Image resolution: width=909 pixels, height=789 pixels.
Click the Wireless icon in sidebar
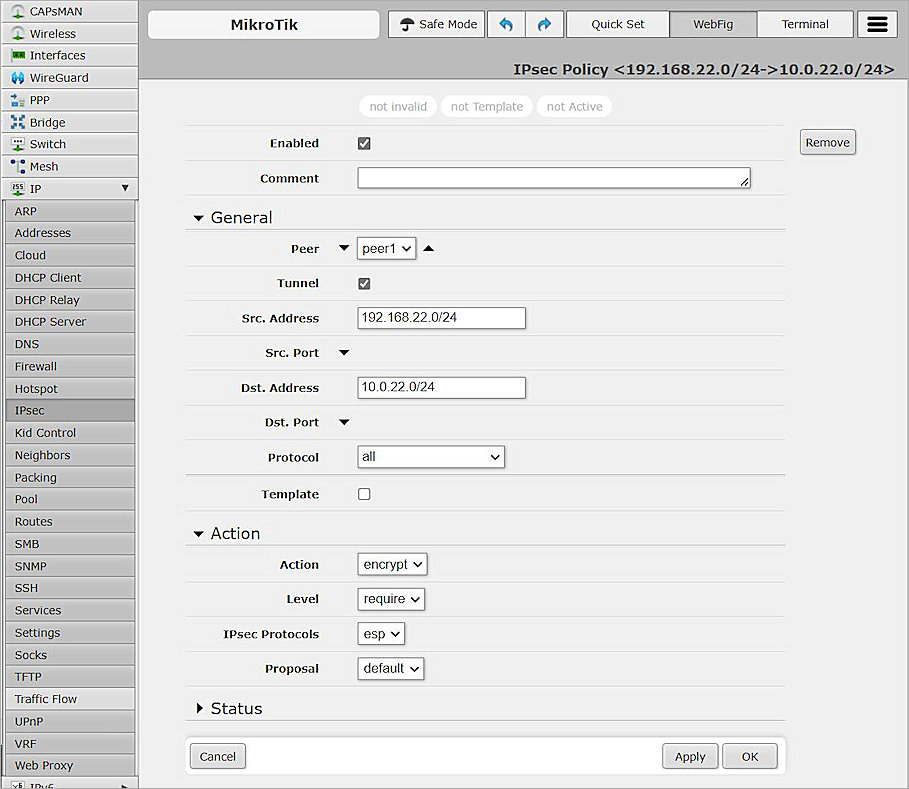(x=18, y=34)
